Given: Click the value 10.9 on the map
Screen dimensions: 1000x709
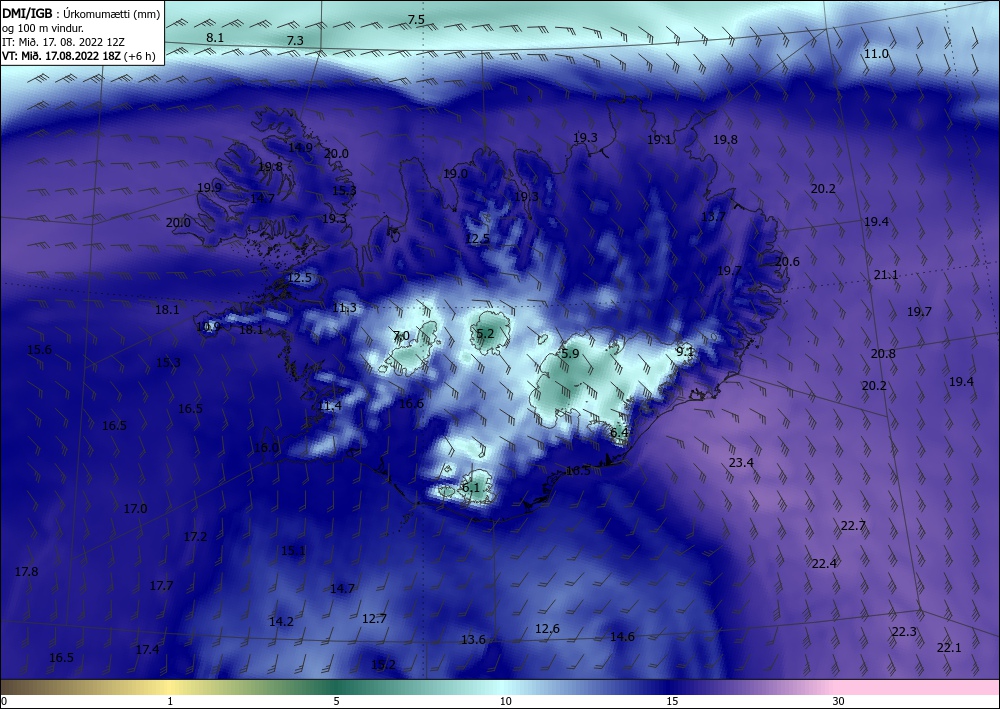Looking at the screenshot, I should [x=209, y=327].
